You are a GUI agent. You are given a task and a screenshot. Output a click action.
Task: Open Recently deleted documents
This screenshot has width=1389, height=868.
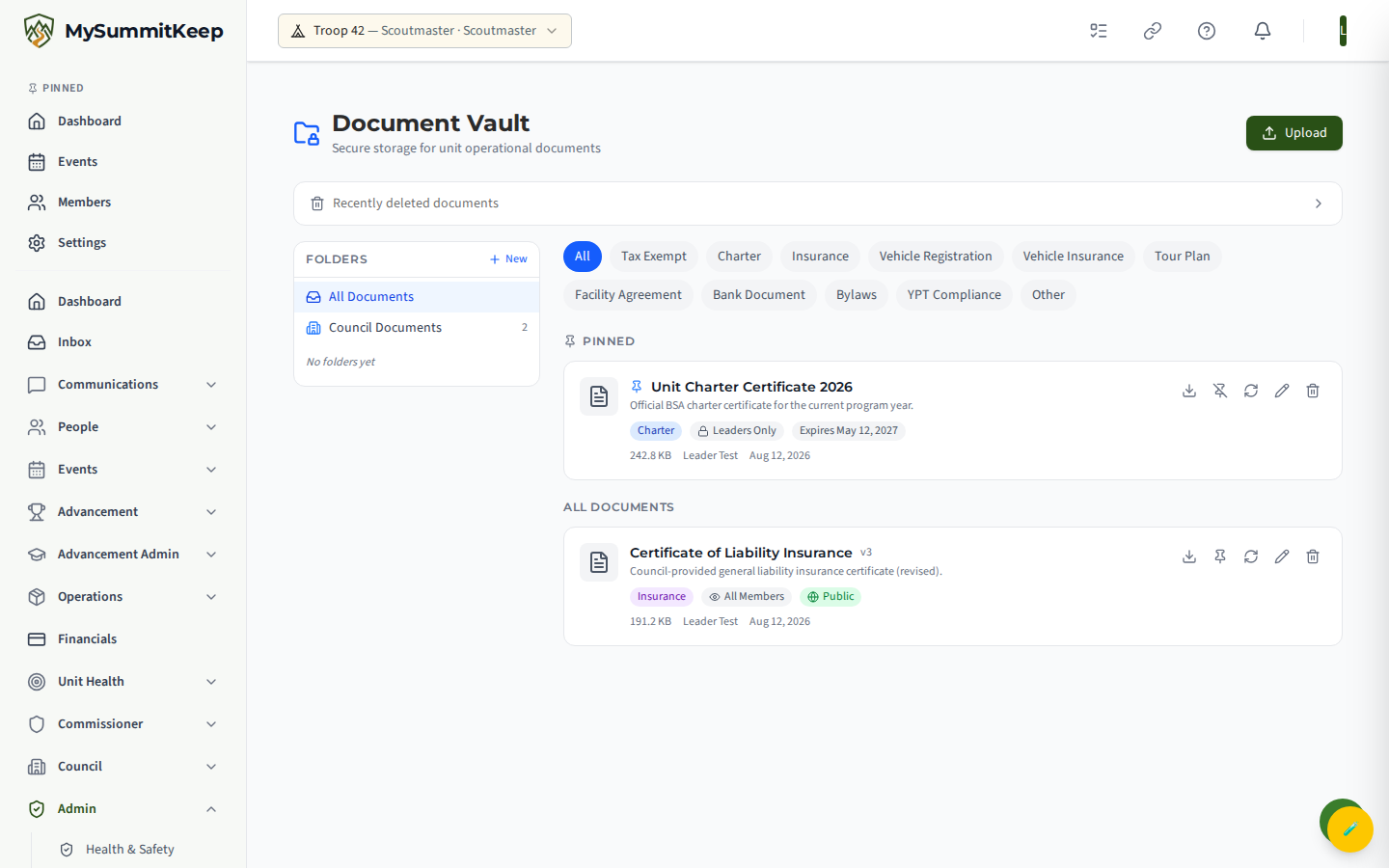(818, 203)
